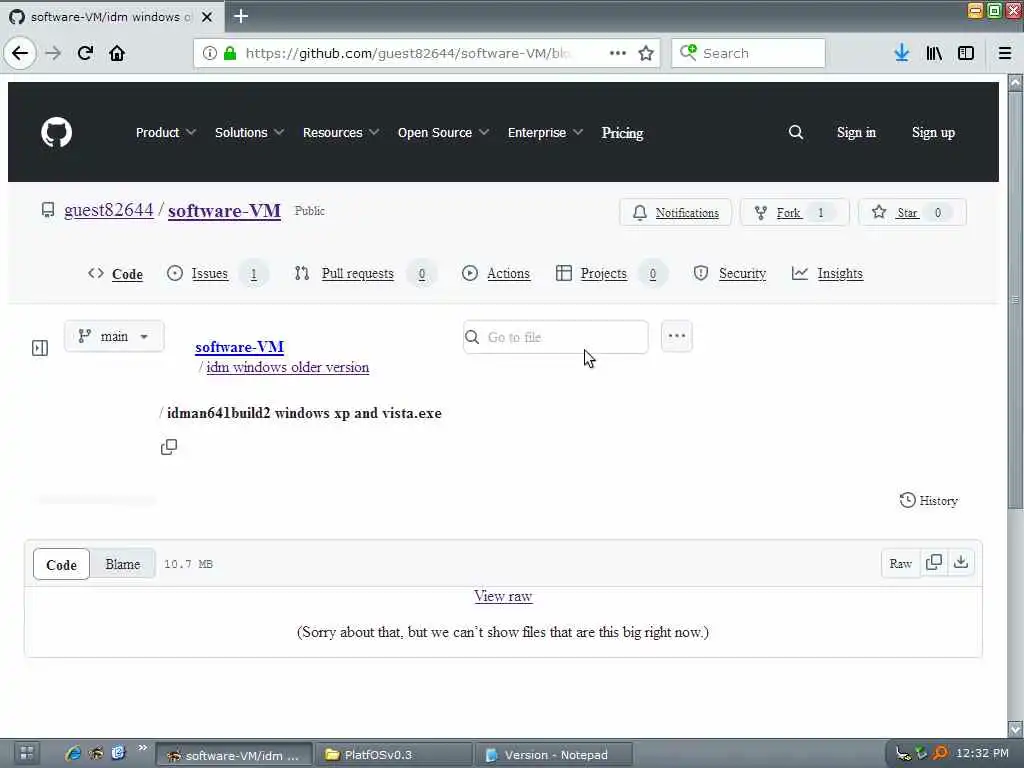Screen dimensions: 1024x768
Task: Open a new browser tab
Action: pyautogui.click(x=241, y=16)
